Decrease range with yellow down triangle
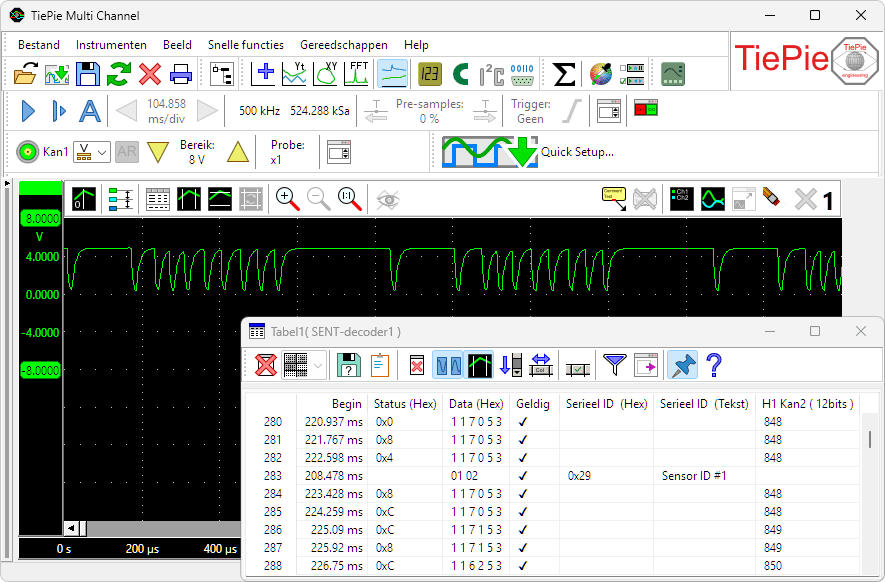The image size is (885, 582). (157, 152)
